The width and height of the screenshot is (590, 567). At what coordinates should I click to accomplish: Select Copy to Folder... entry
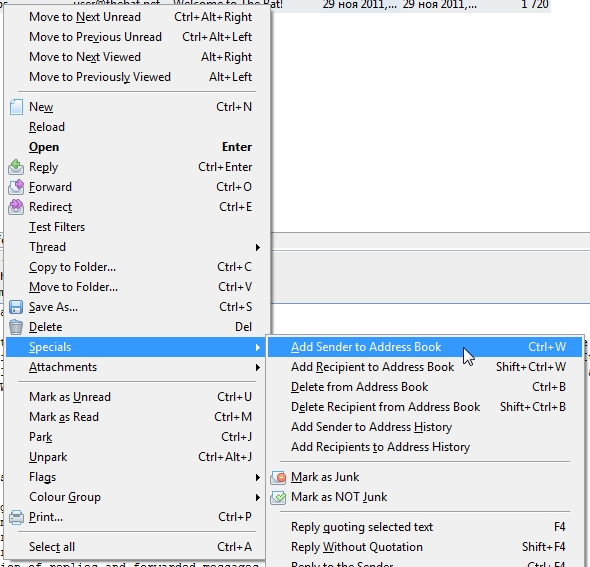(137, 267)
